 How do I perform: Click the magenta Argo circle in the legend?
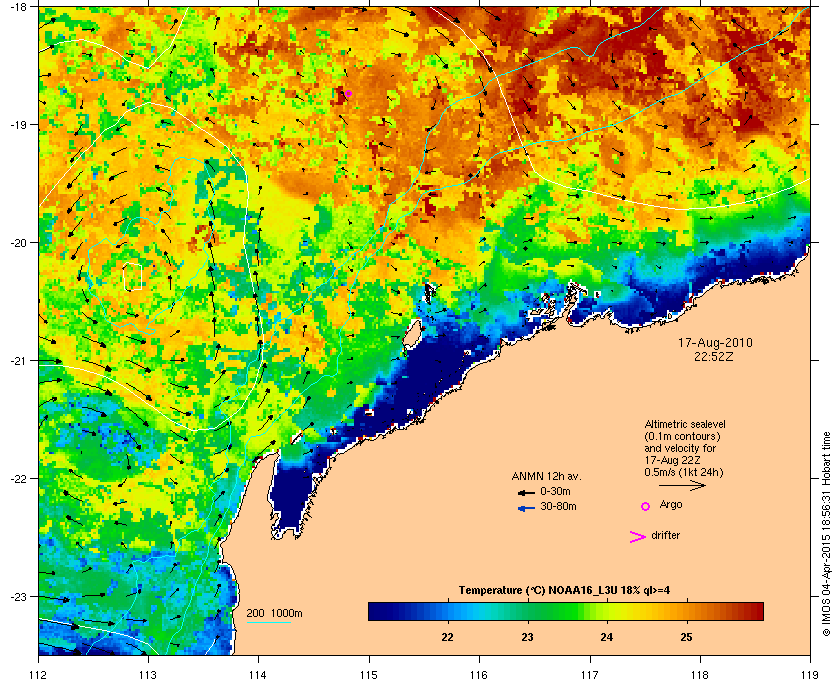645,506
